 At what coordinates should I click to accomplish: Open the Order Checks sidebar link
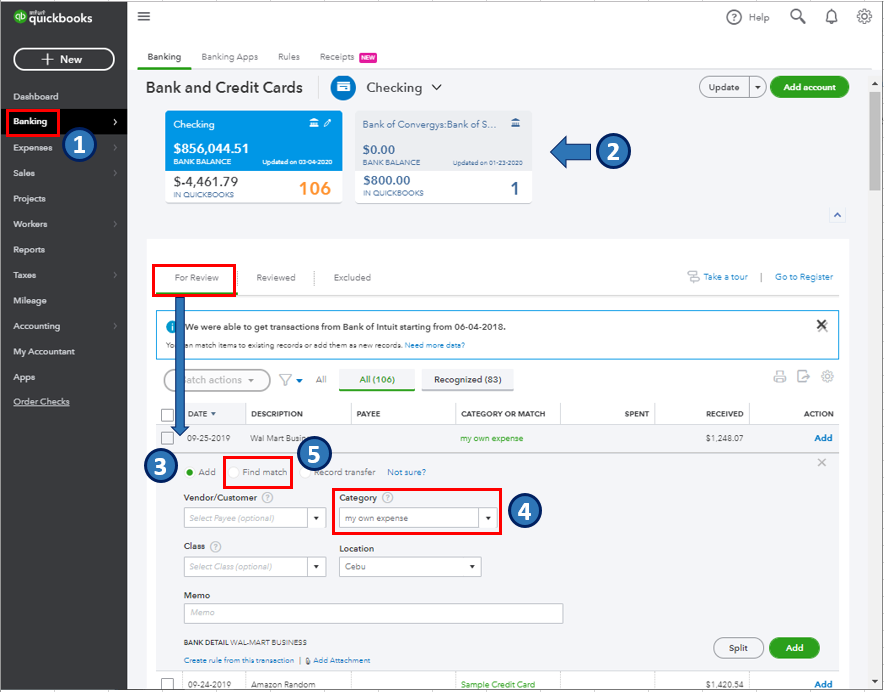[41, 402]
